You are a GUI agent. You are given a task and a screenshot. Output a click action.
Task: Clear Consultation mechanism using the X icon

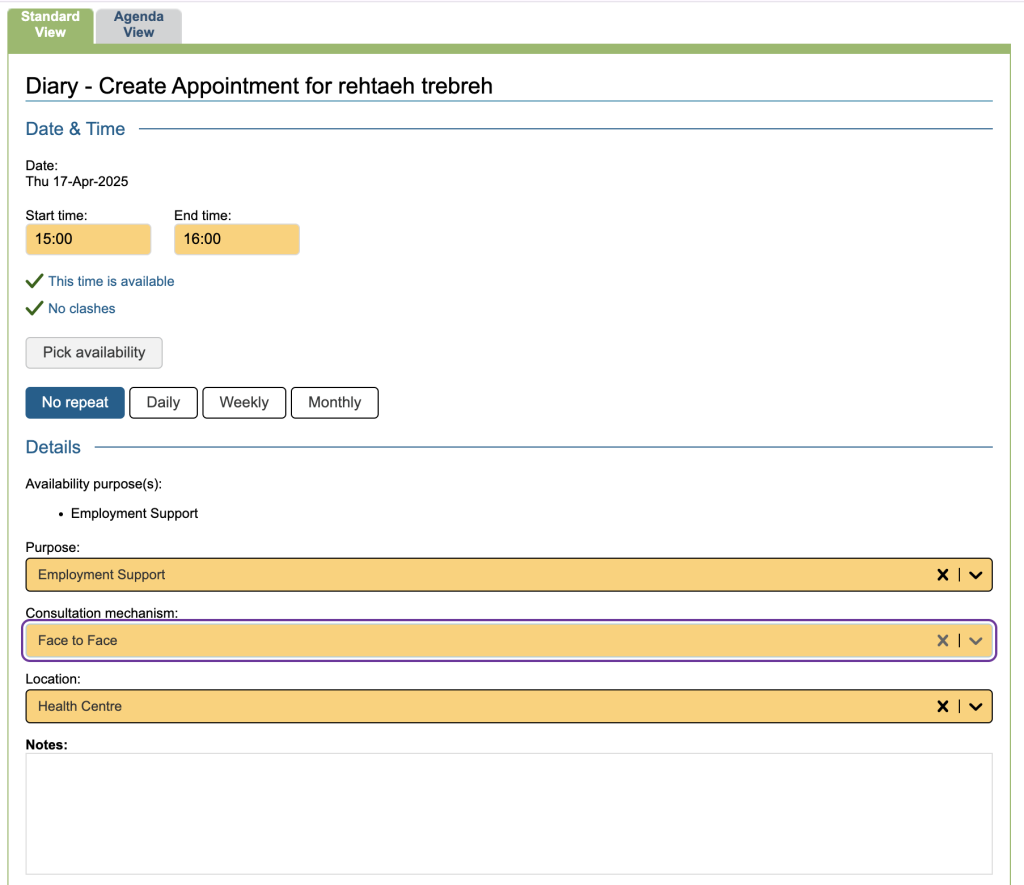click(942, 641)
